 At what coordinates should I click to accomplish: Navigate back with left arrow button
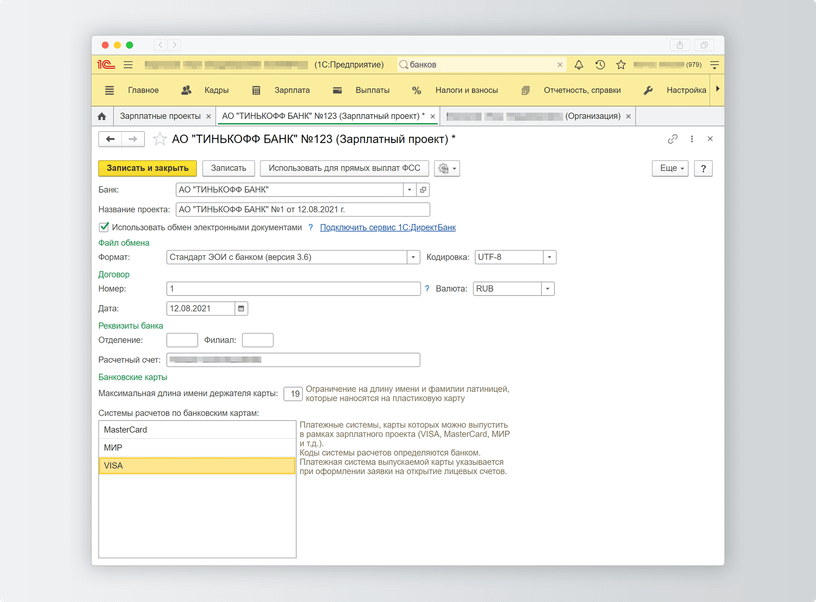(x=110, y=139)
